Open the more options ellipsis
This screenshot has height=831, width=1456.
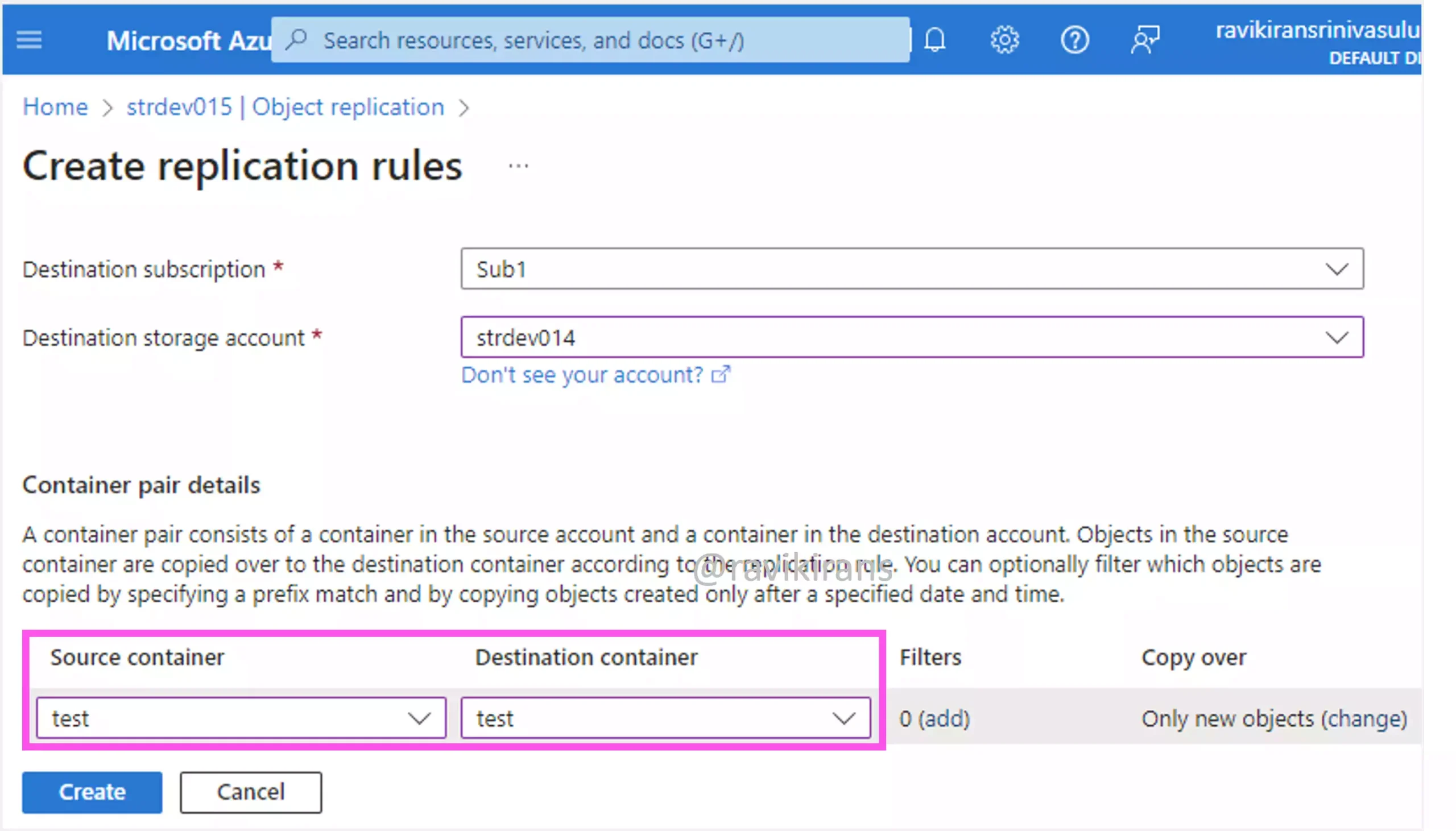(518, 166)
